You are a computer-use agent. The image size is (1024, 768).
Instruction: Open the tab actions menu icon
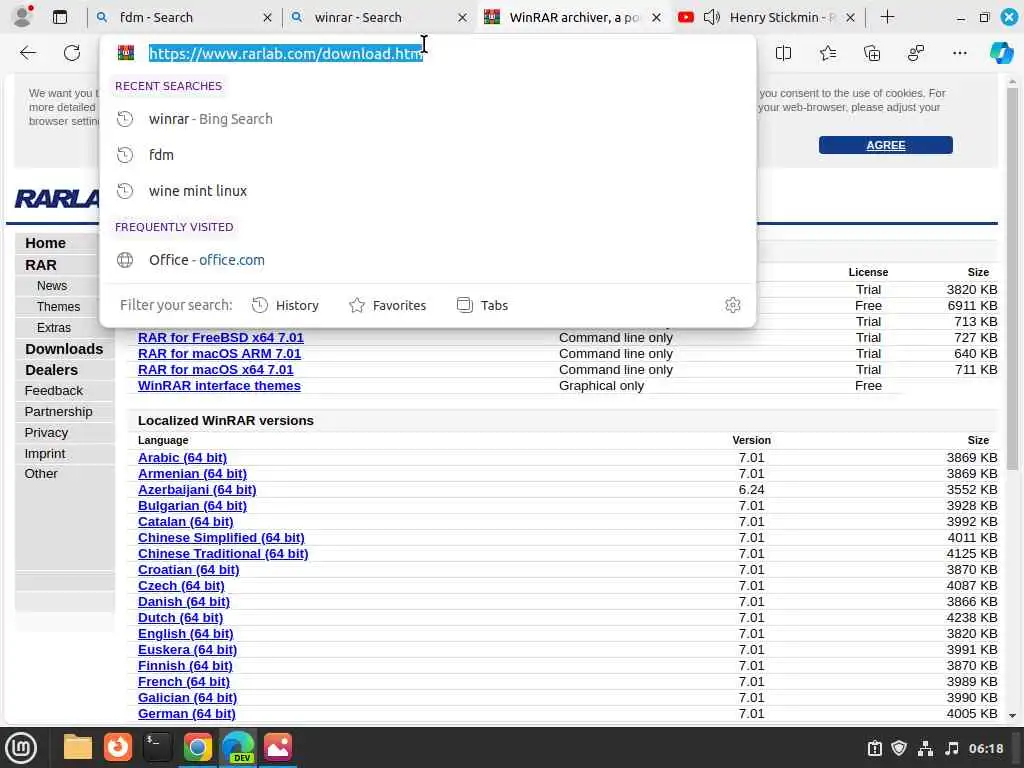tap(59, 18)
